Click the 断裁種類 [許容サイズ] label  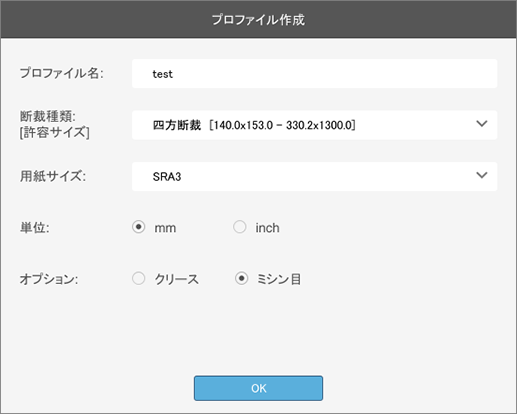[x=55, y=124]
